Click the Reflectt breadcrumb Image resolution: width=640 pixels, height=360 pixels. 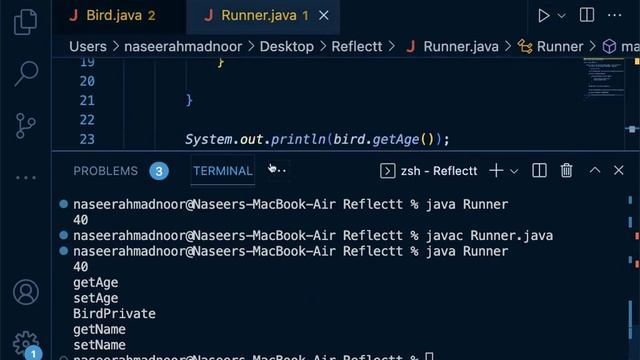pos(357,47)
